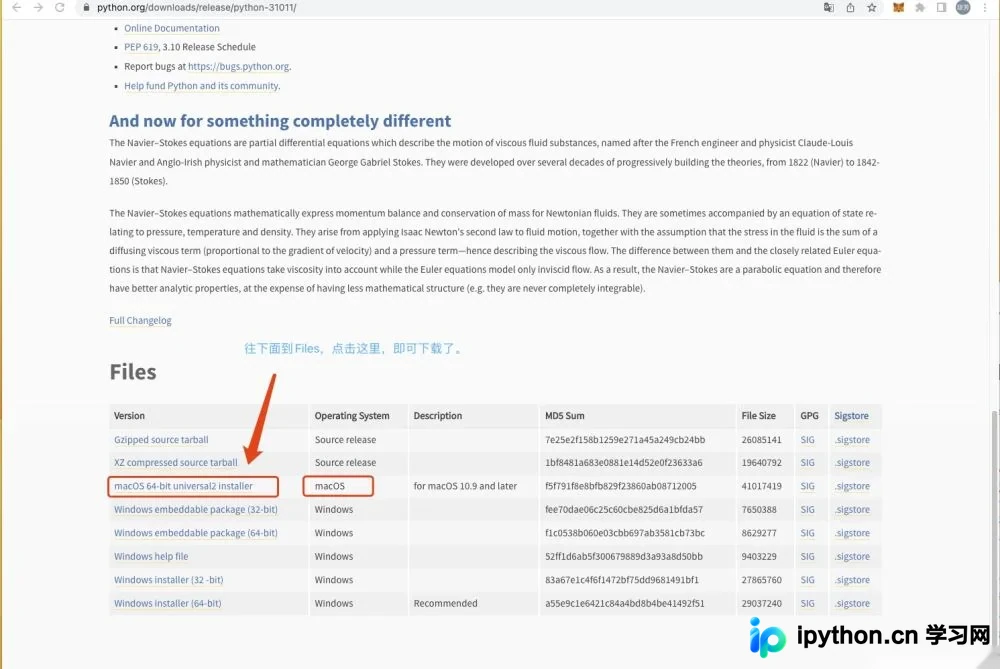
Task: Open .sigstore link for Windows help file
Action: pyautogui.click(x=852, y=556)
